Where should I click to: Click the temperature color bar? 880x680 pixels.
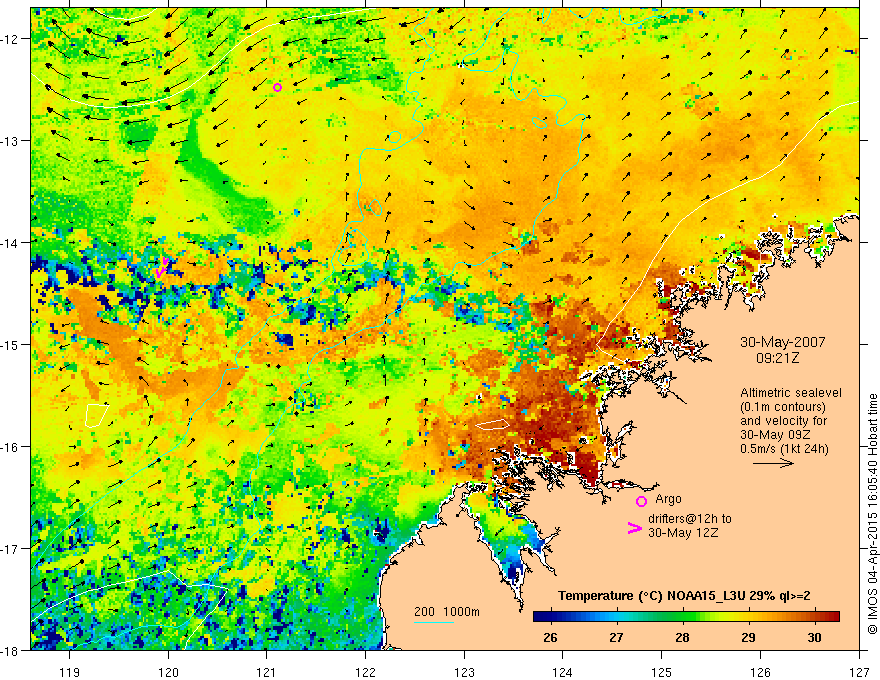[686, 617]
